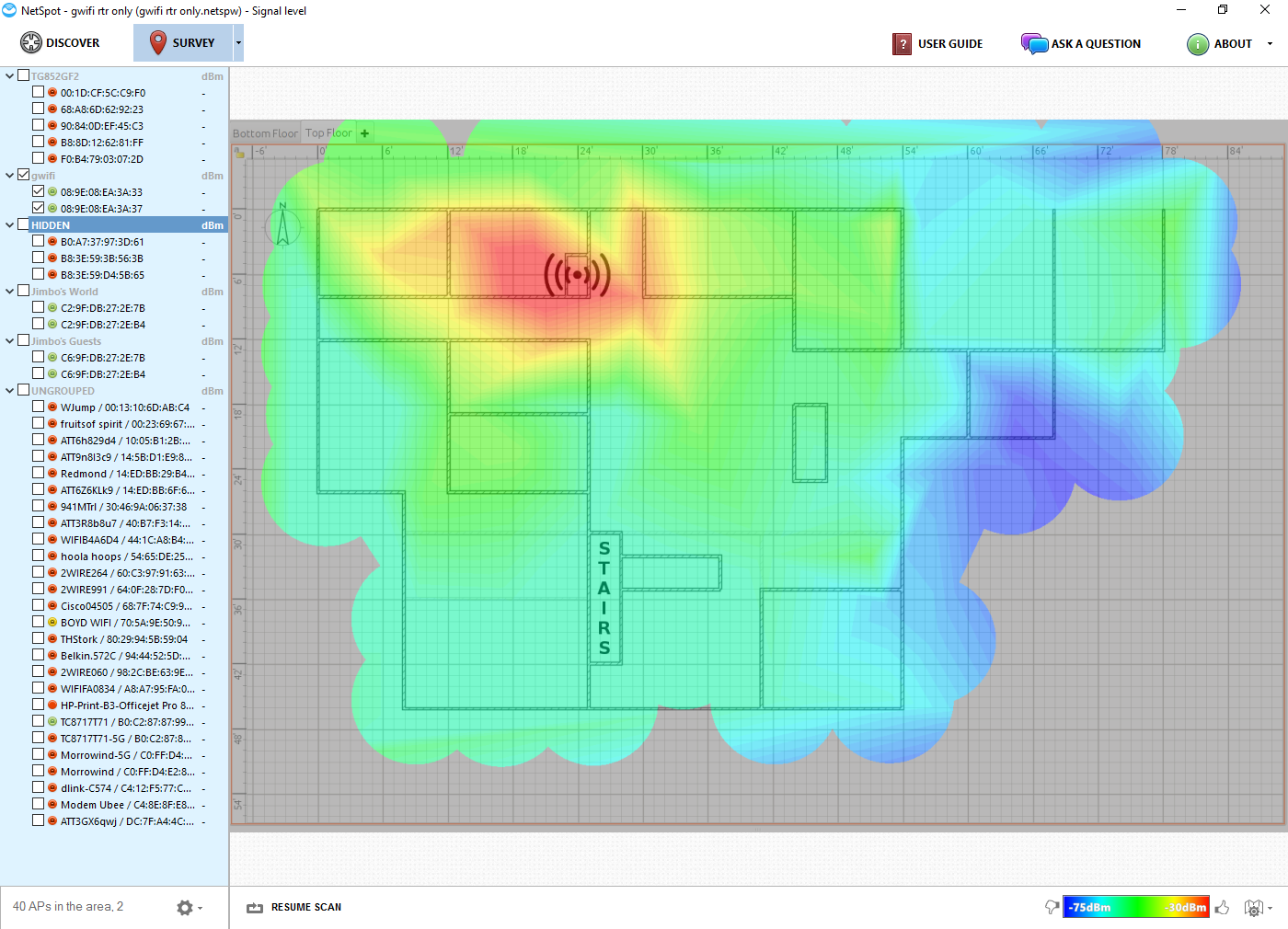Screen dimensions: 1288x929
Task: Open the Discover mode radar icon
Action: pos(31,42)
